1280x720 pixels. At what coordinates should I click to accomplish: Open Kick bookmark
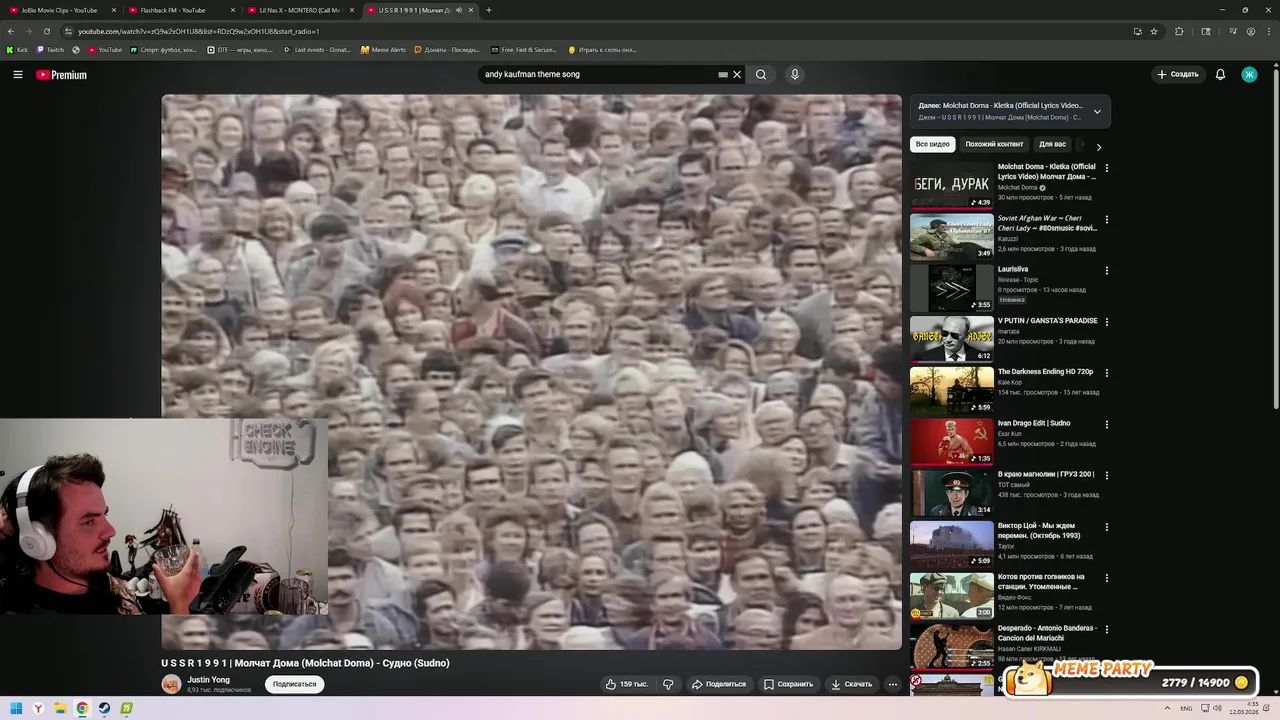point(17,49)
